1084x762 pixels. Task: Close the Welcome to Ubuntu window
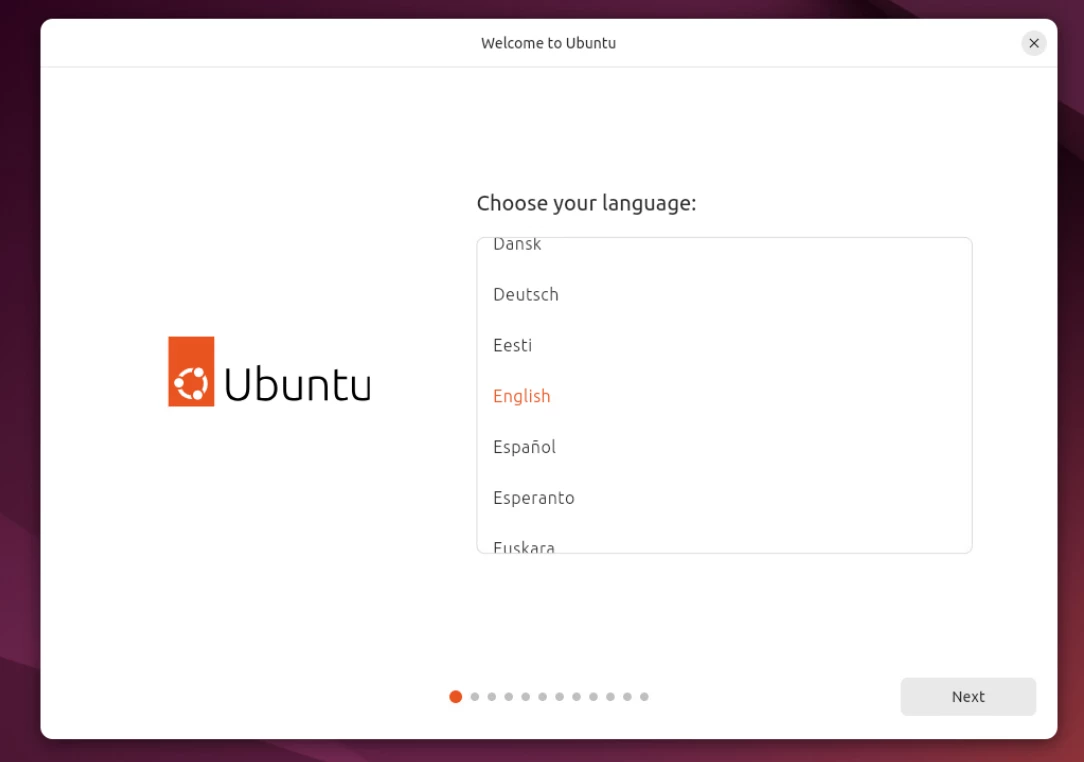point(1034,43)
